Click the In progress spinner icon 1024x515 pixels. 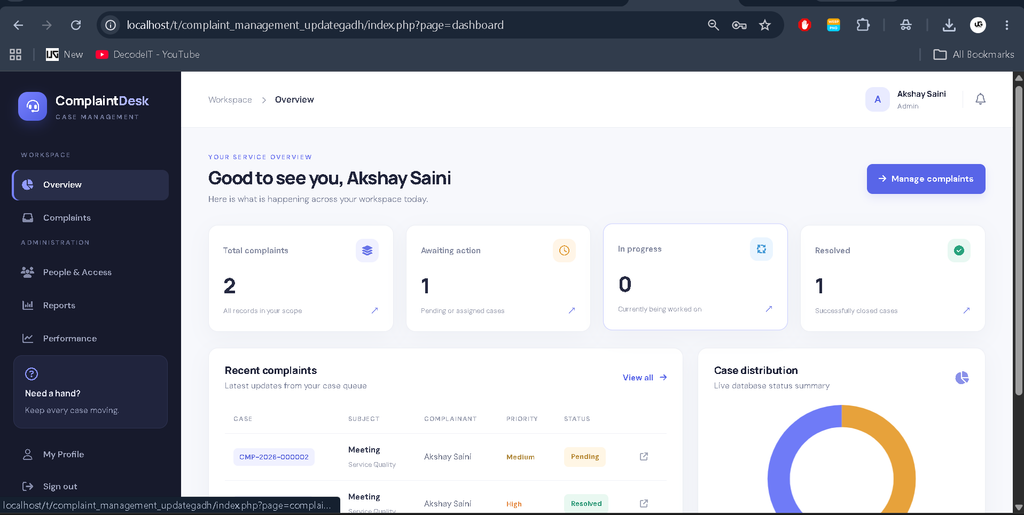761,249
